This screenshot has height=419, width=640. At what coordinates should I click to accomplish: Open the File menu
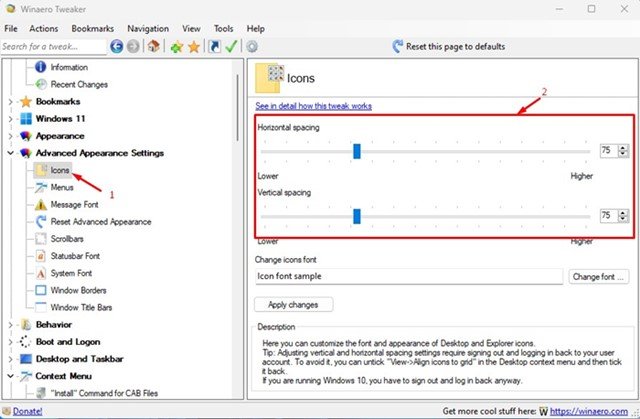(11, 29)
